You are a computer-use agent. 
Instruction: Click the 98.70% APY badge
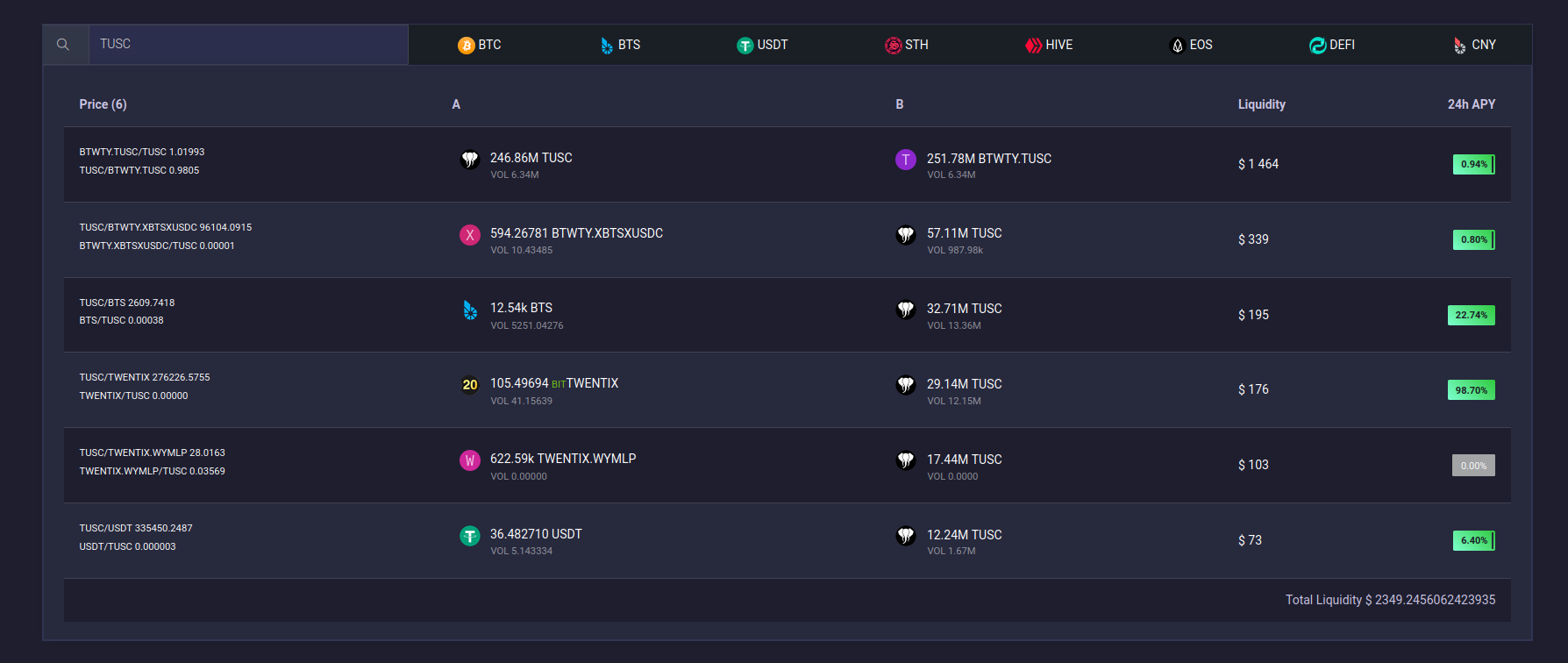(x=1472, y=390)
